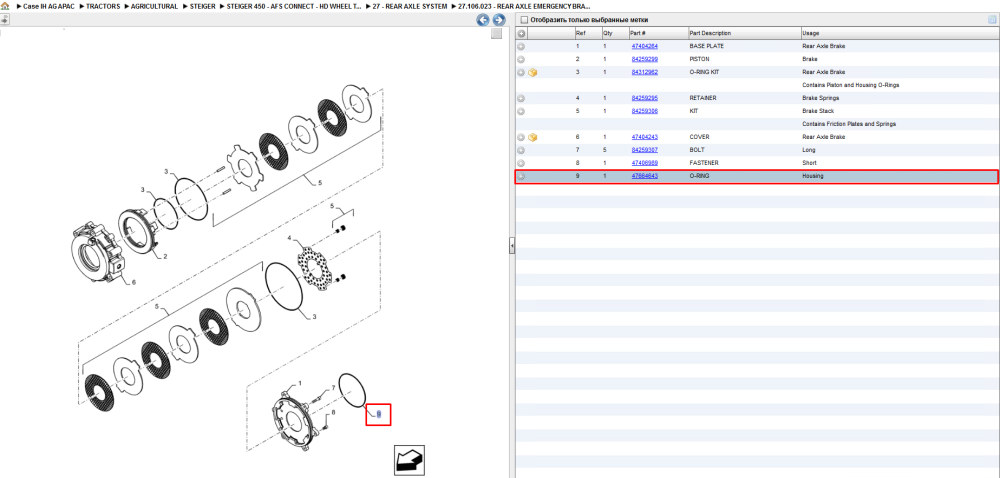Open 27.106.023 REAR AXLE EMERGENCY breadcrumb
The width and height of the screenshot is (1000, 478).
(524, 6)
